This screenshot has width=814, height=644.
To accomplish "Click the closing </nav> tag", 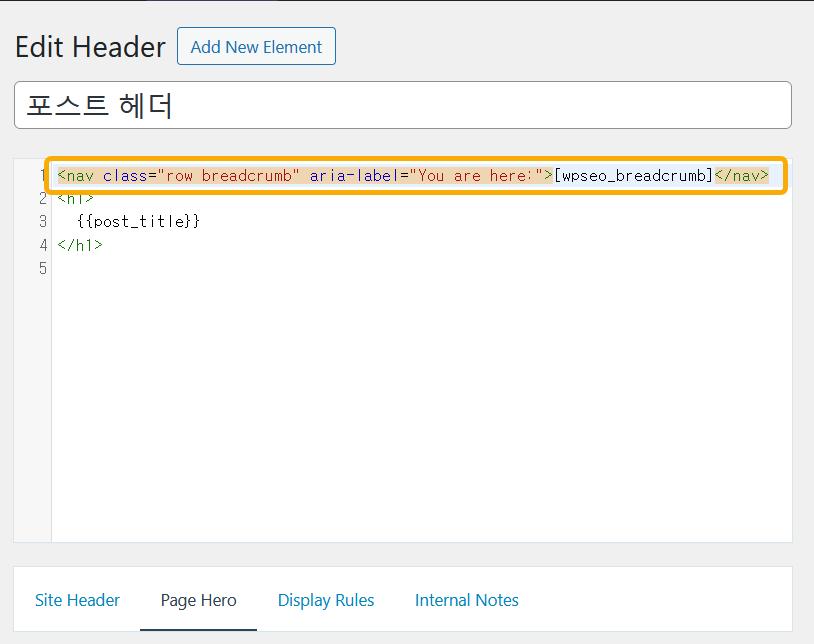I will (741, 175).
